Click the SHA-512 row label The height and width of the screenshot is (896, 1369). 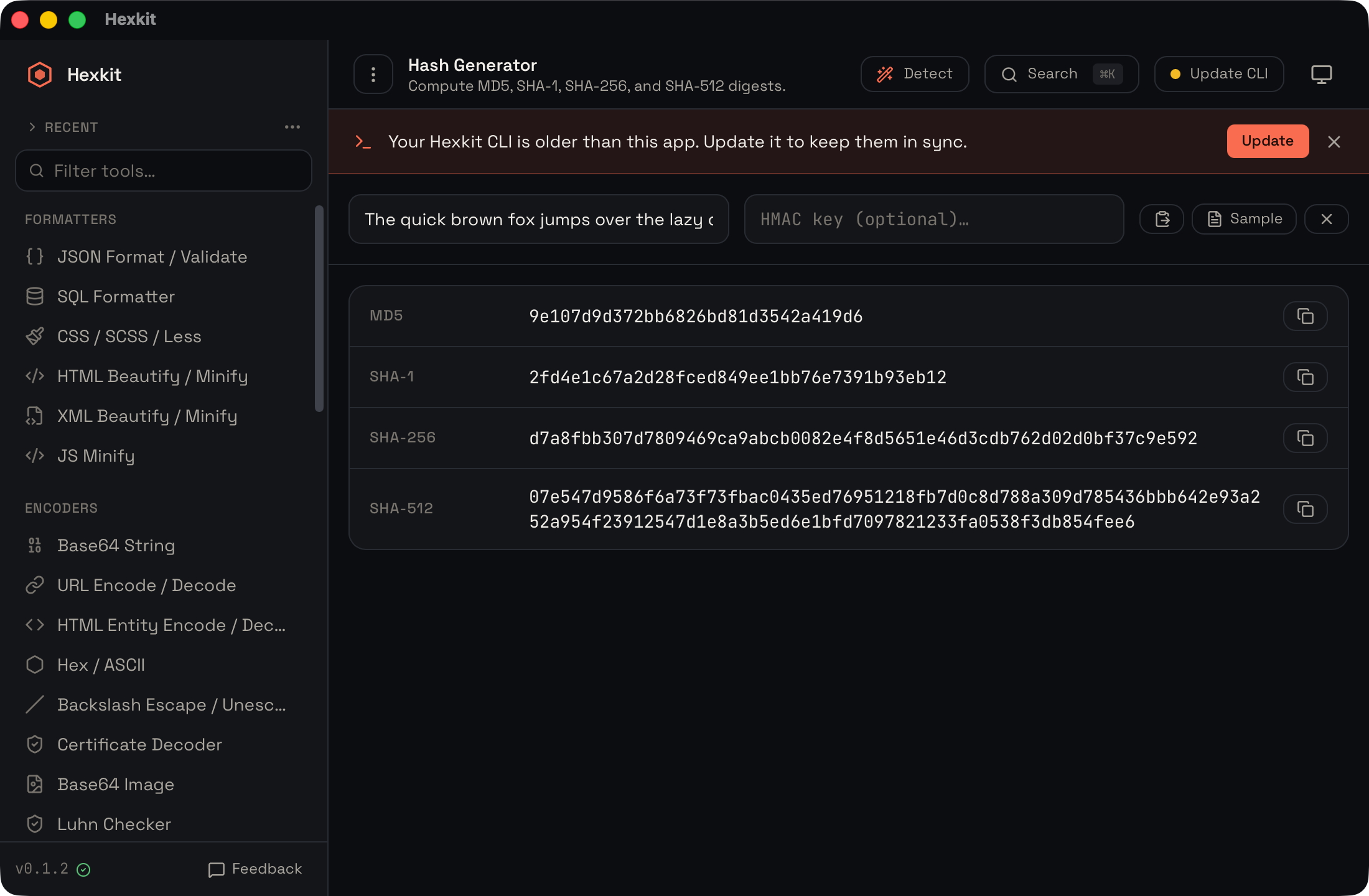pyautogui.click(x=401, y=508)
